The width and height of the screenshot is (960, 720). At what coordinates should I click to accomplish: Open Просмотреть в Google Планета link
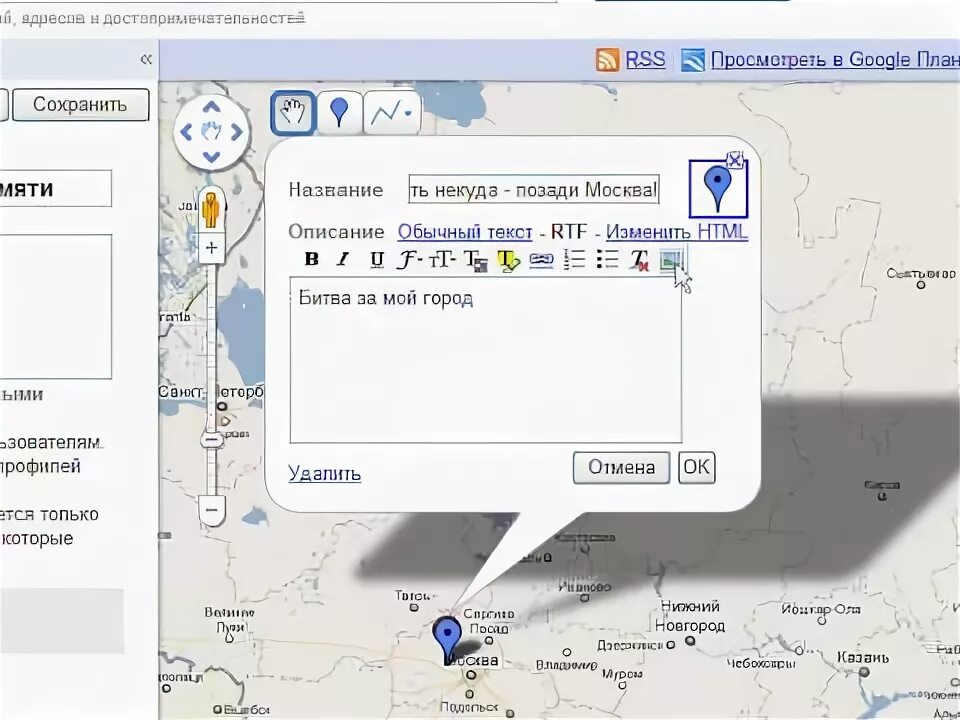coord(835,59)
